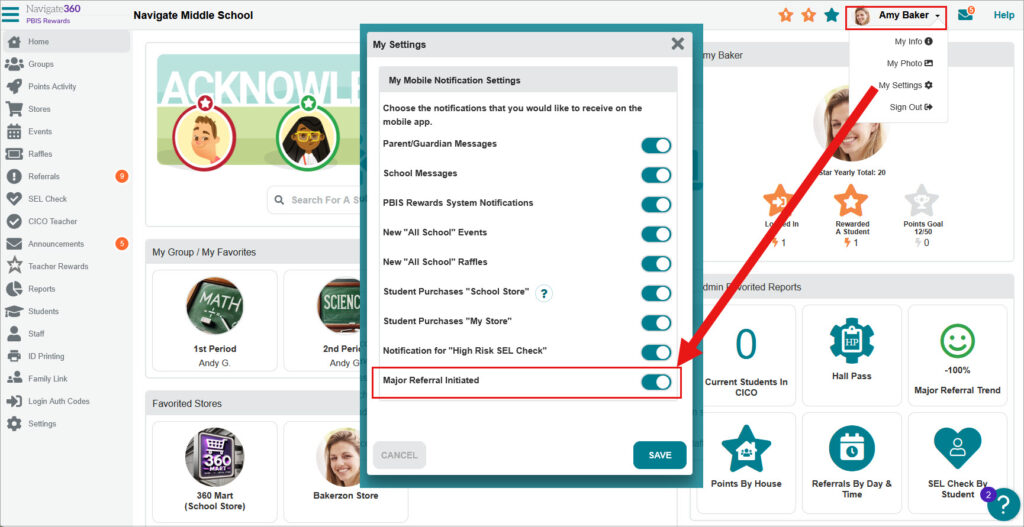Screen dimensions: 1024x527
Task: Open the 1st Period group thumbnail
Action: point(214,306)
